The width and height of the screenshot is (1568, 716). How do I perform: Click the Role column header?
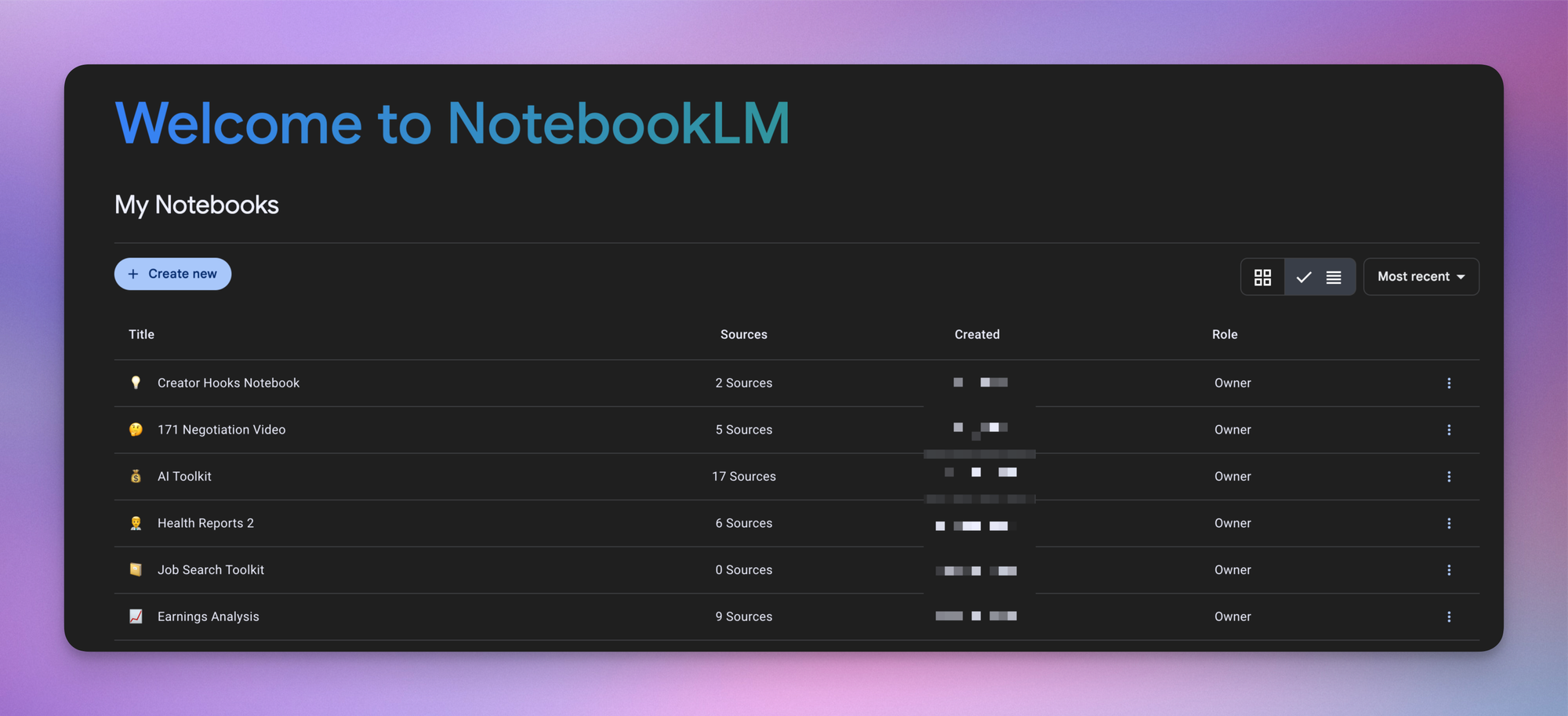coord(1225,334)
